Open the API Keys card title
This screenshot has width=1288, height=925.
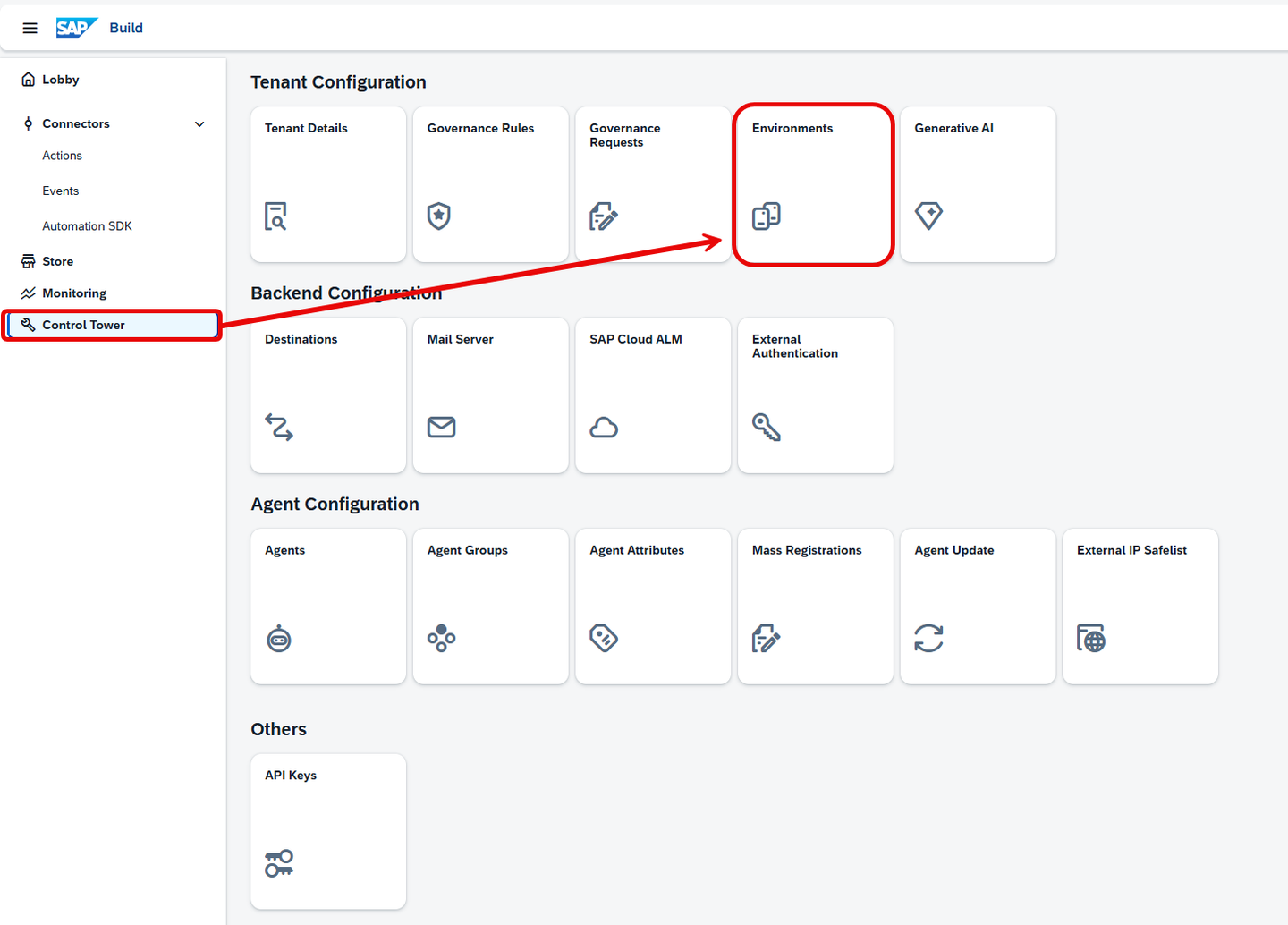tap(291, 775)
